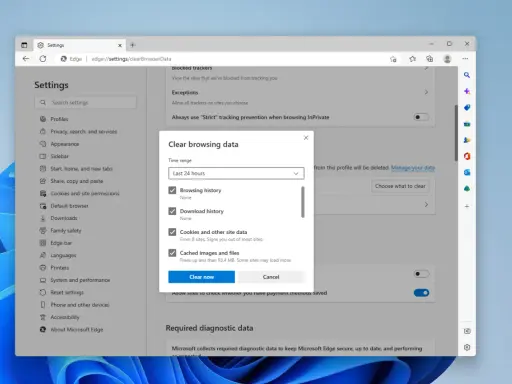The height and width of the screenshot is (384, 512).
Task: Uncheck Cookies and other site data
Action: tap(172, 232)
